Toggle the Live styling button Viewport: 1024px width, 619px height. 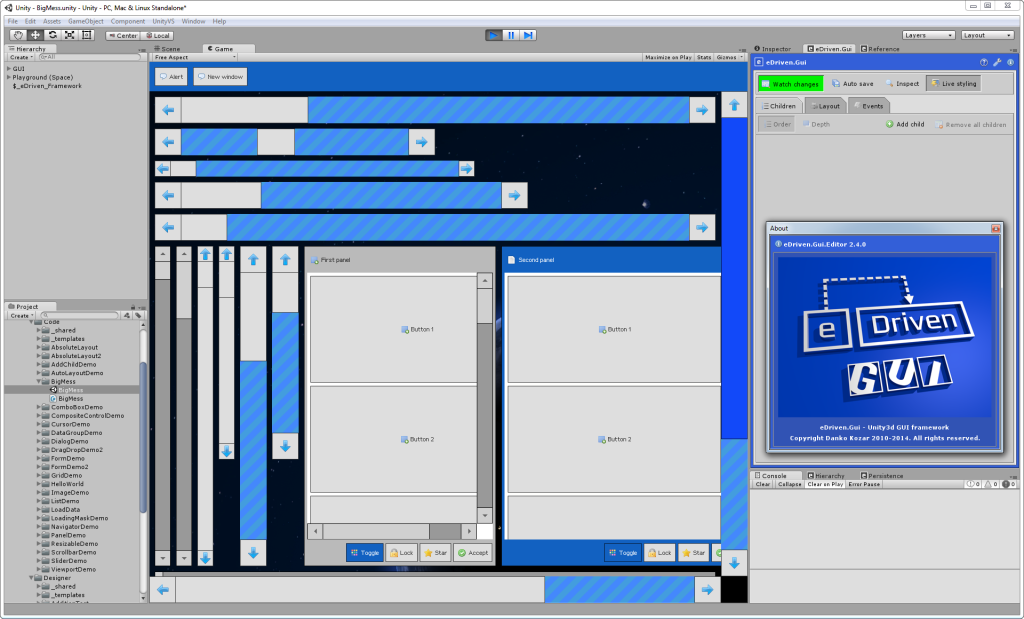[953, 84]
